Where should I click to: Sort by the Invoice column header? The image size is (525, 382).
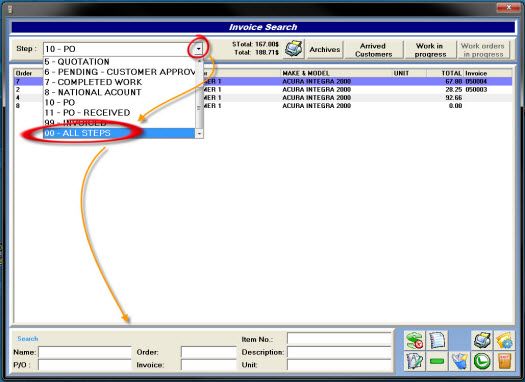pyautogui.click(x=488, y=73)
